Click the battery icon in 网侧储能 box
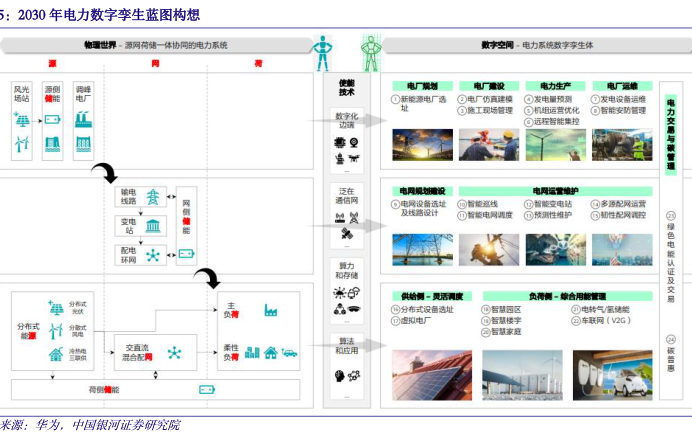Image resolution: width=692 pixels, height=442 pixels. click(x=186, y=254)
